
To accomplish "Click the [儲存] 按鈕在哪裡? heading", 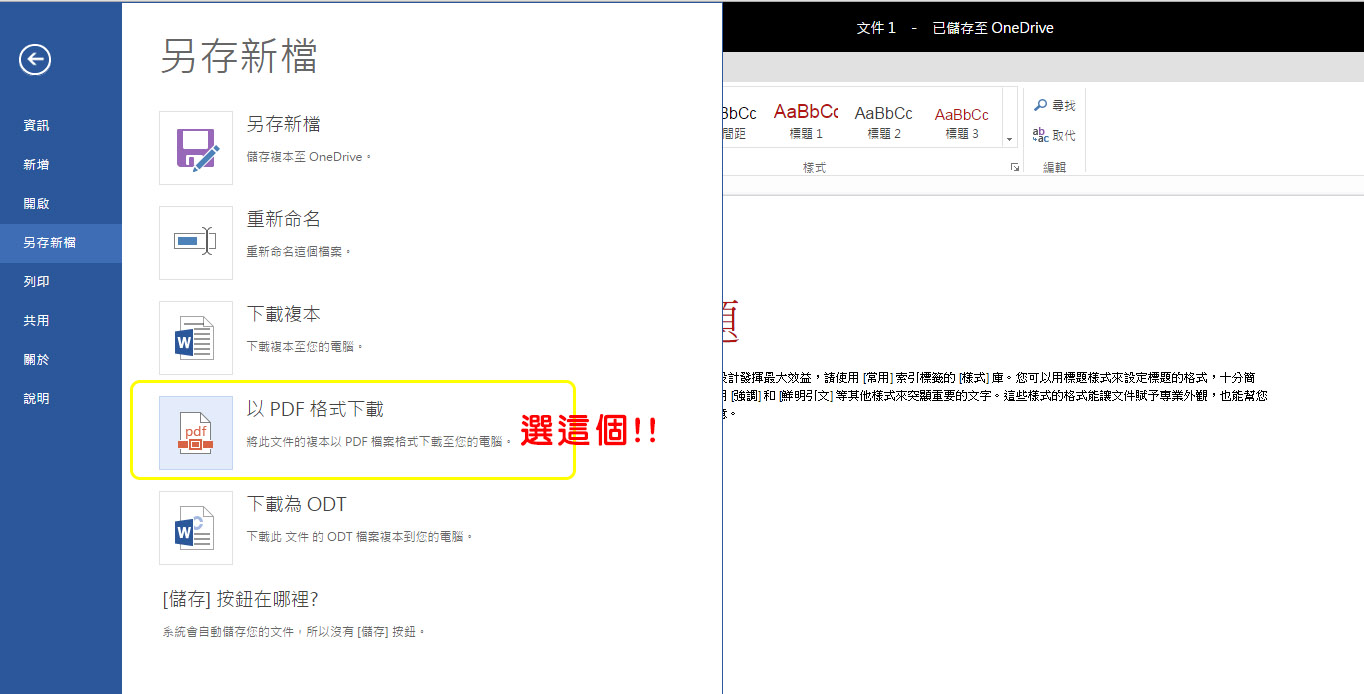I will point(240,599).
